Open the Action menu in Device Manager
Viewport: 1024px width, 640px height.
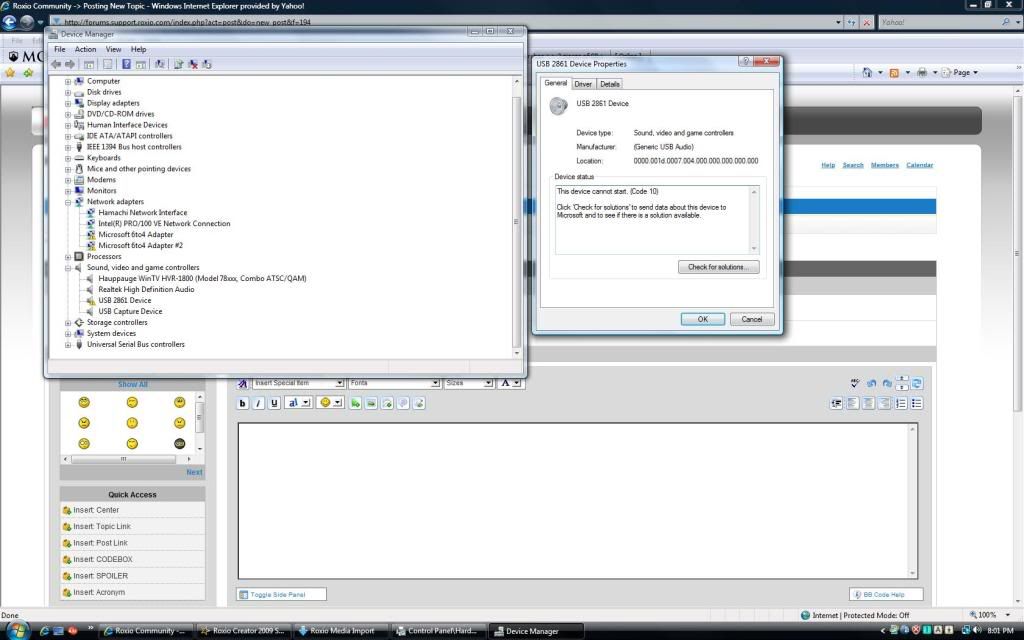[85, 49]
